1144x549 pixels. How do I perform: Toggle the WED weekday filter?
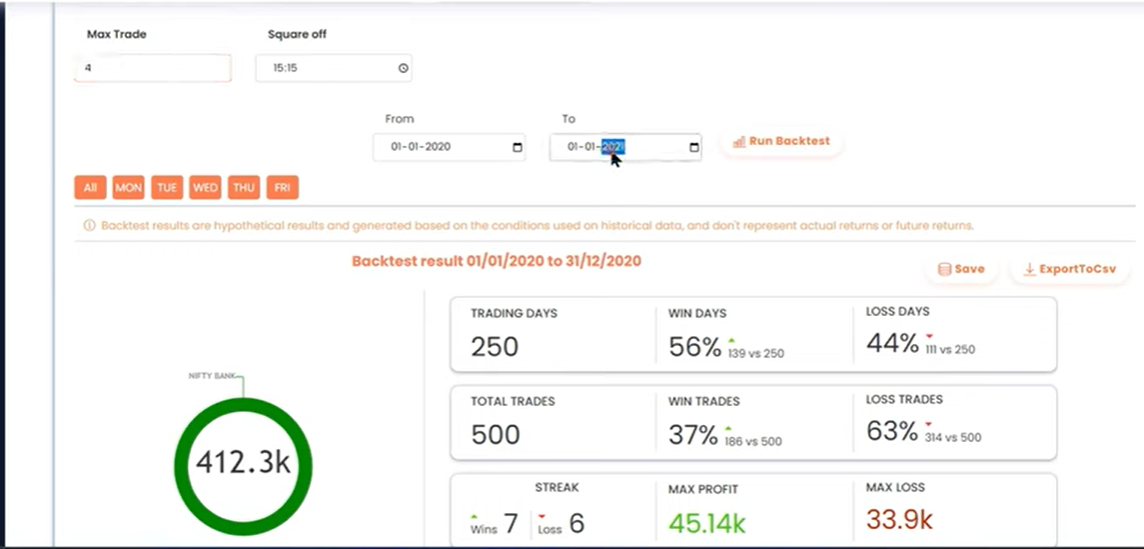point(206,187)
